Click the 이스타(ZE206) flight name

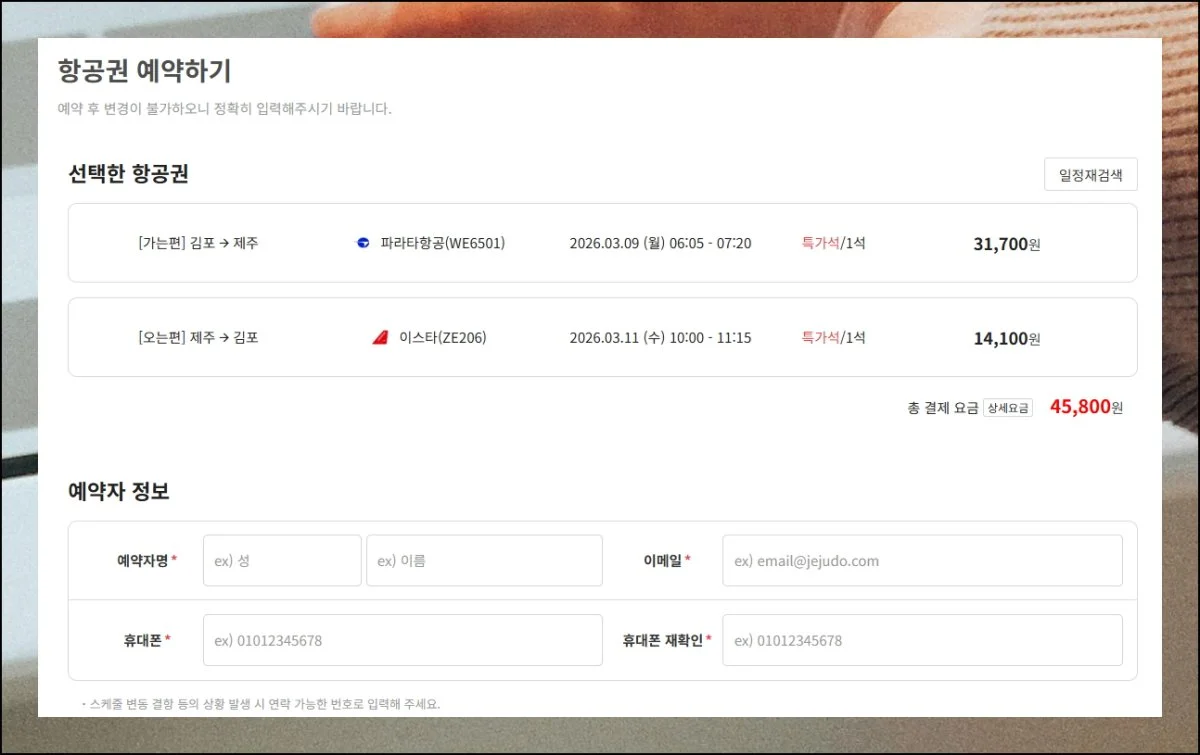(442, 338)
